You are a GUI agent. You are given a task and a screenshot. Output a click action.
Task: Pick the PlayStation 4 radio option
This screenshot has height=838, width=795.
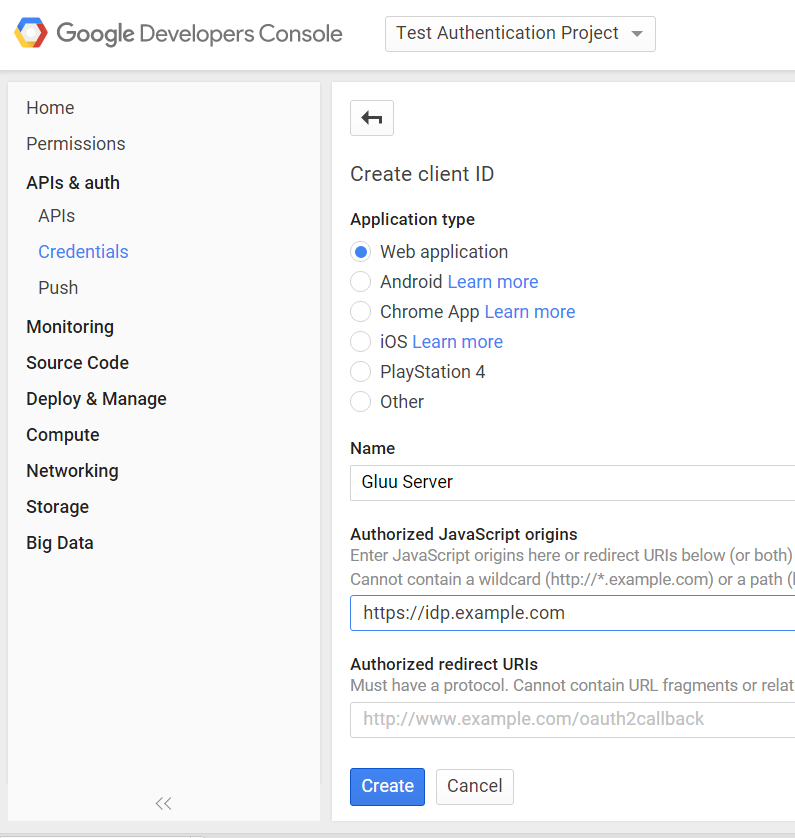click(361, 372)
